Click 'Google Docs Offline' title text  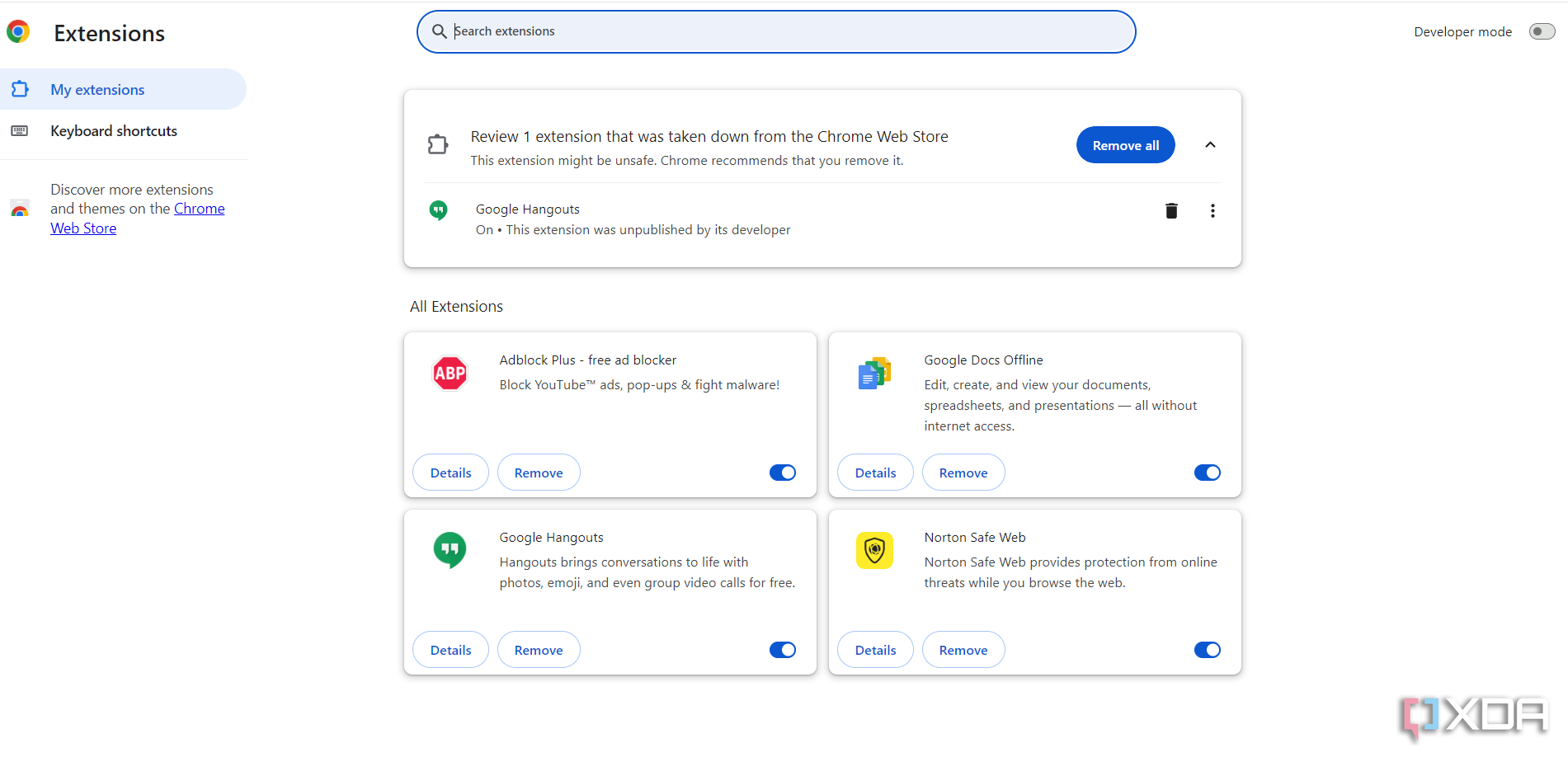pyautogui.click(x=983, y=360)
